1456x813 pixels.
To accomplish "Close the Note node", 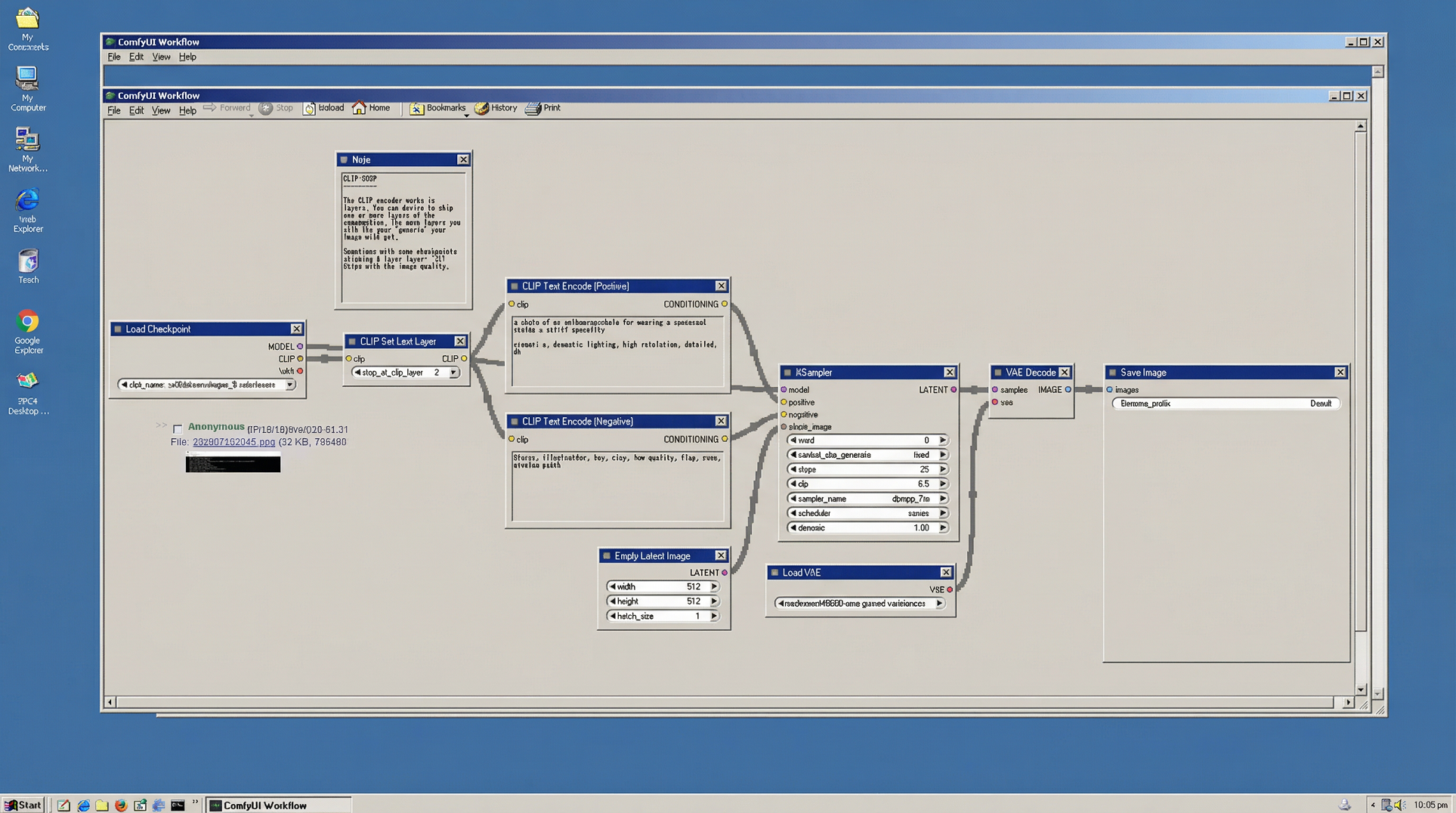I will (x=463, y=160).
